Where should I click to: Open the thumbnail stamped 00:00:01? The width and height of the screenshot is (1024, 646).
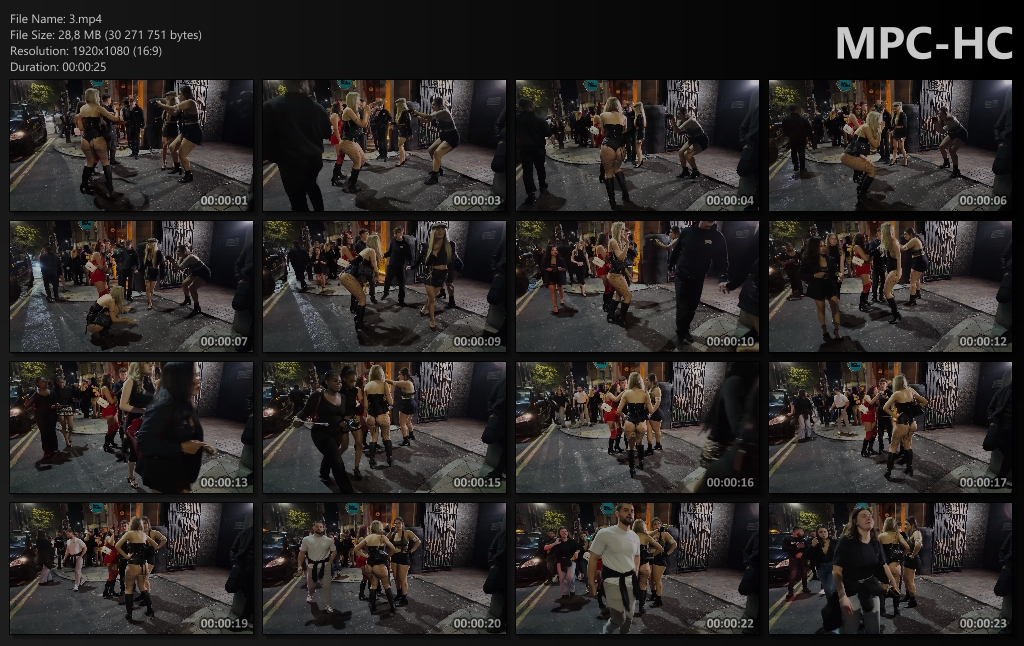point(131,146)
